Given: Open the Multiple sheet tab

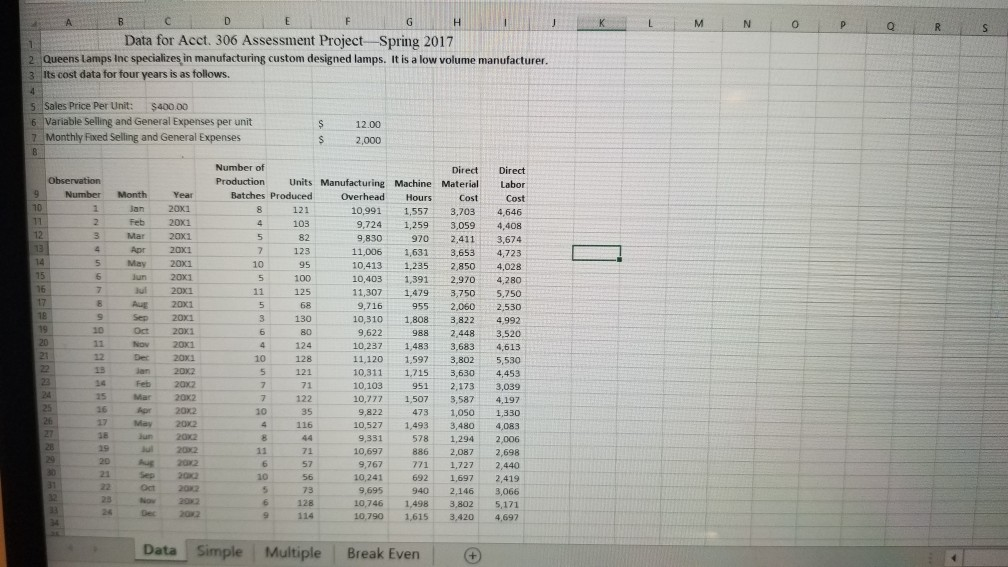Looking at the screenshot, I should 292,552.
